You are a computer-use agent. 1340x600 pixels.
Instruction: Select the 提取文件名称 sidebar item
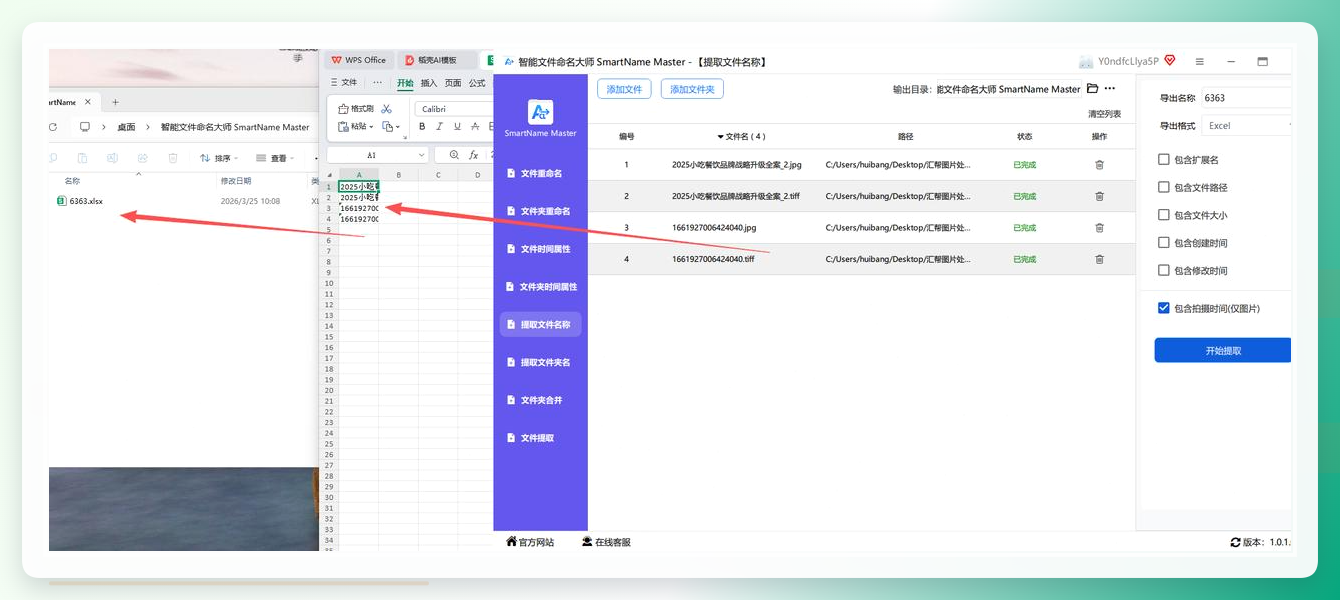(540, 324)
